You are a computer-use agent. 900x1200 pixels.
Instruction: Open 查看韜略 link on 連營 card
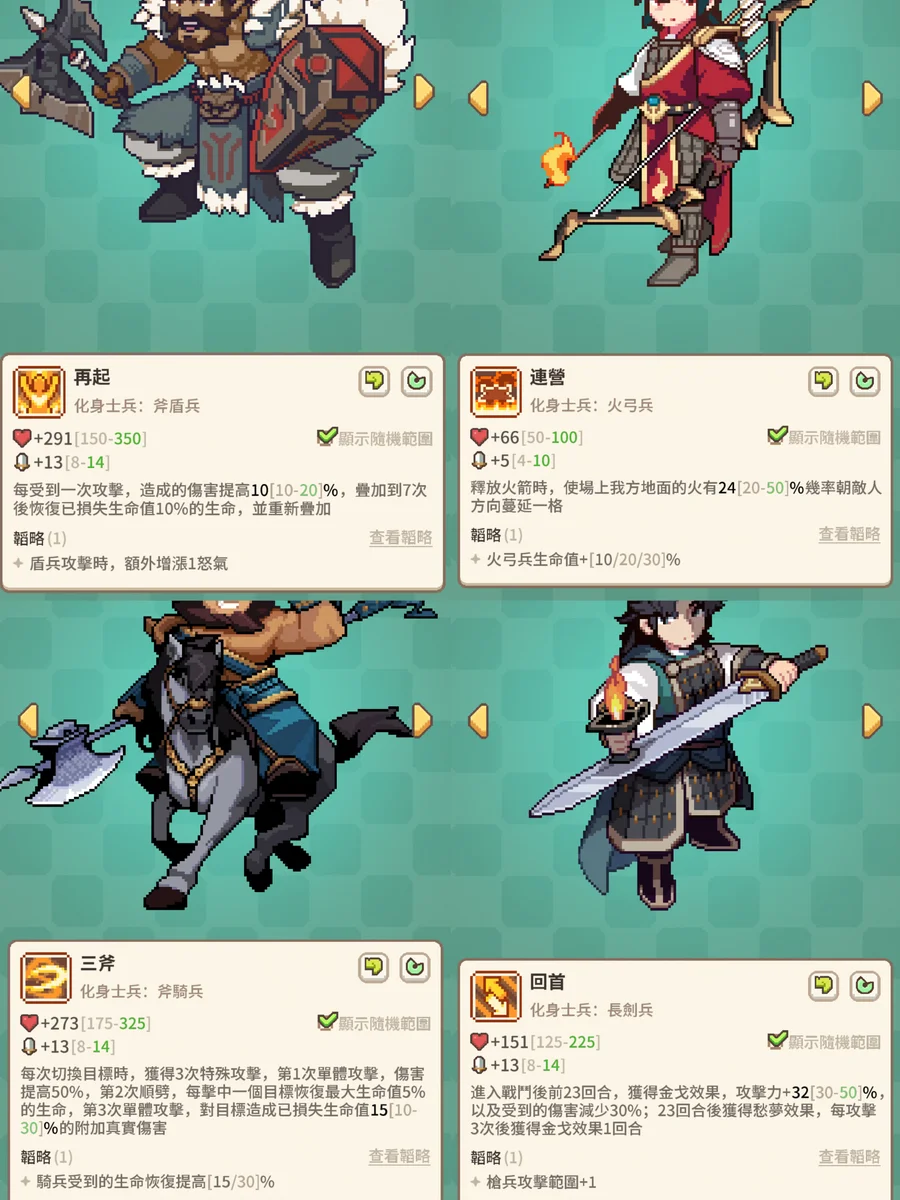pyautogui.click(x=850, y=535)
